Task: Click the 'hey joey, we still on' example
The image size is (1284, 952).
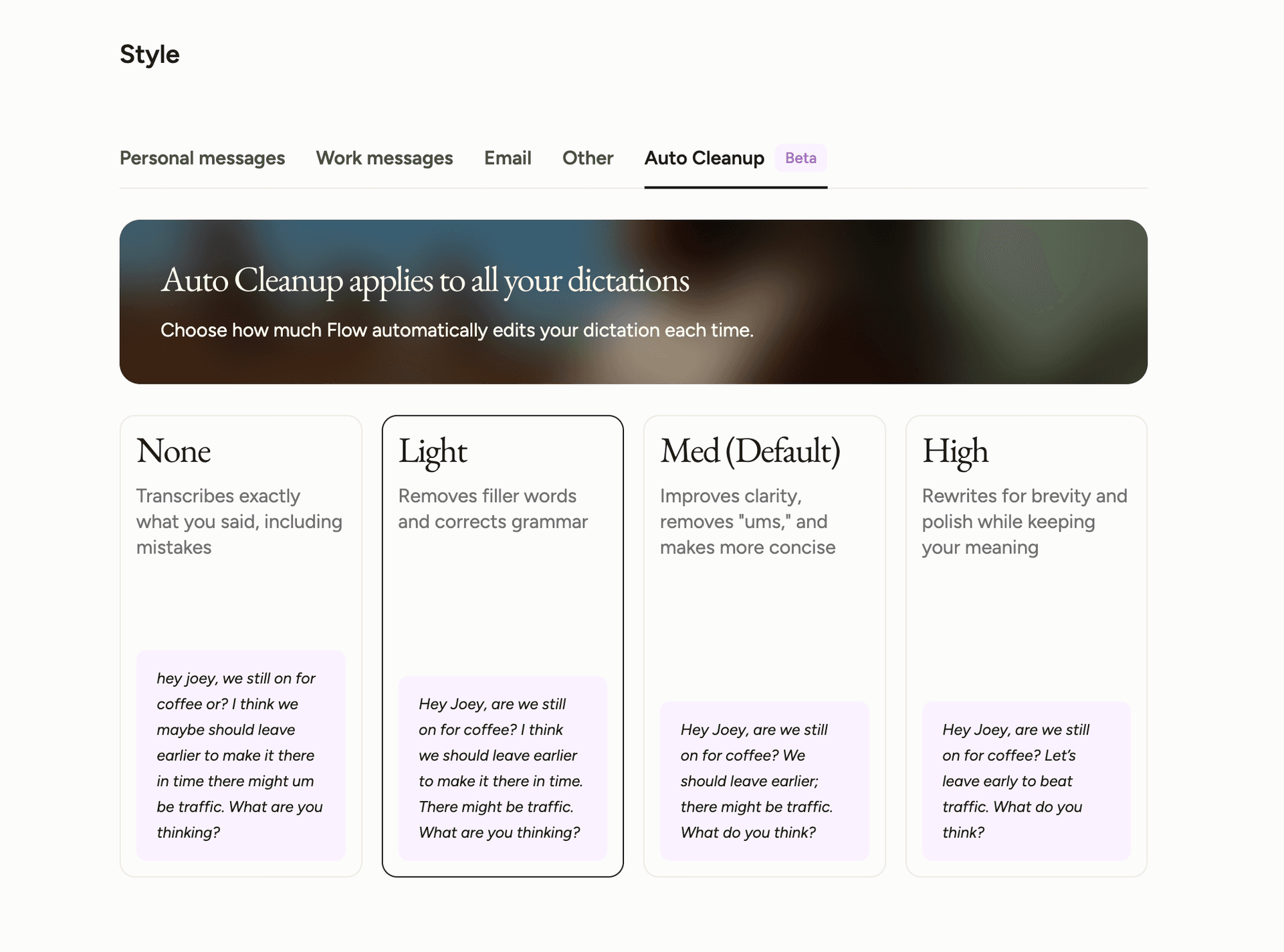Action: pos(241,755)
